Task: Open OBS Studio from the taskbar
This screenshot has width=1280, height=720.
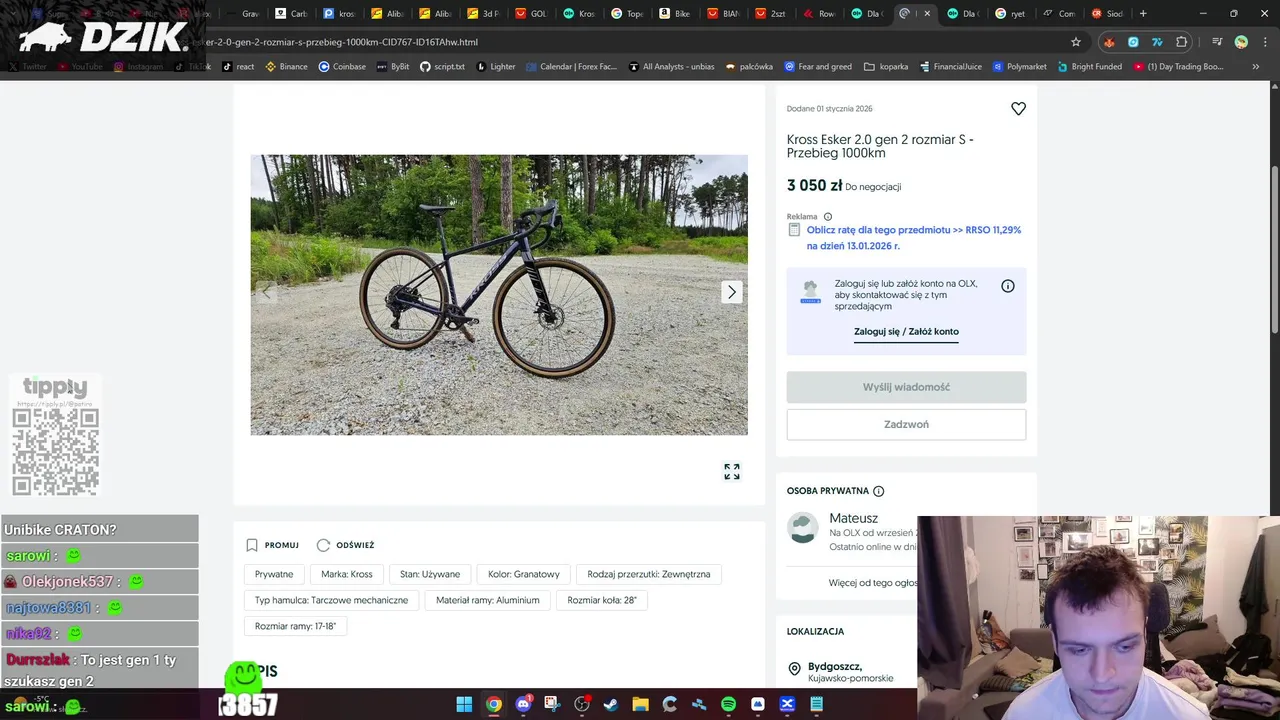Action: [582, 704]
